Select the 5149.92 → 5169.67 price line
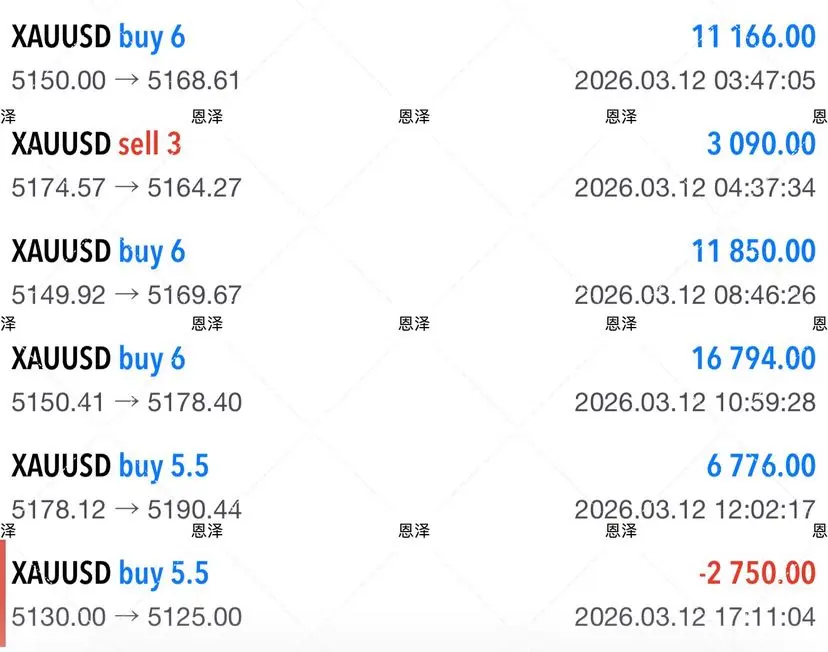Image resolution: width=828 pixels, height=652 pixels. [x=126, y=295]
